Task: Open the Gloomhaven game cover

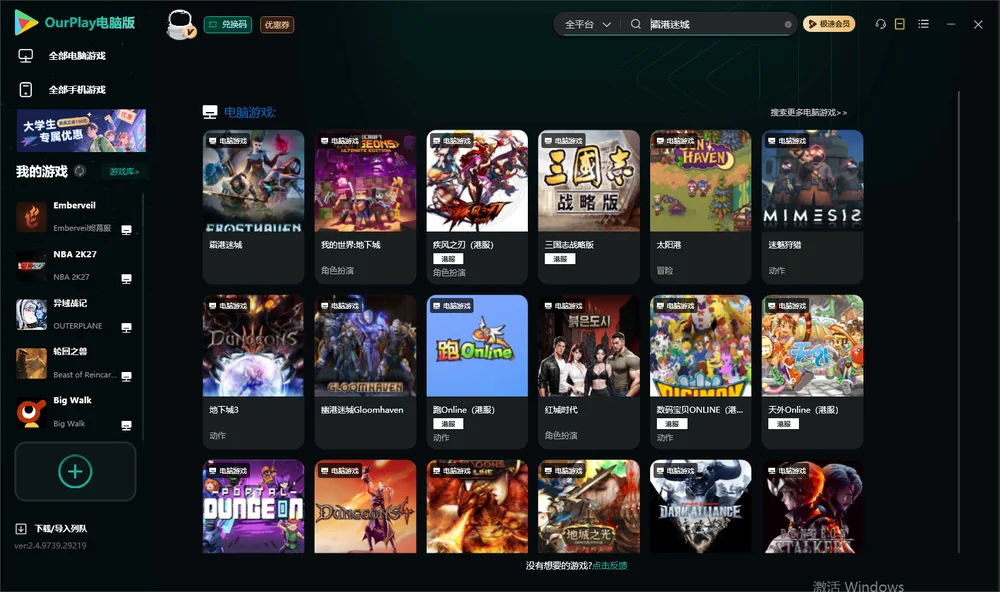Action: (x=365, y=346)
